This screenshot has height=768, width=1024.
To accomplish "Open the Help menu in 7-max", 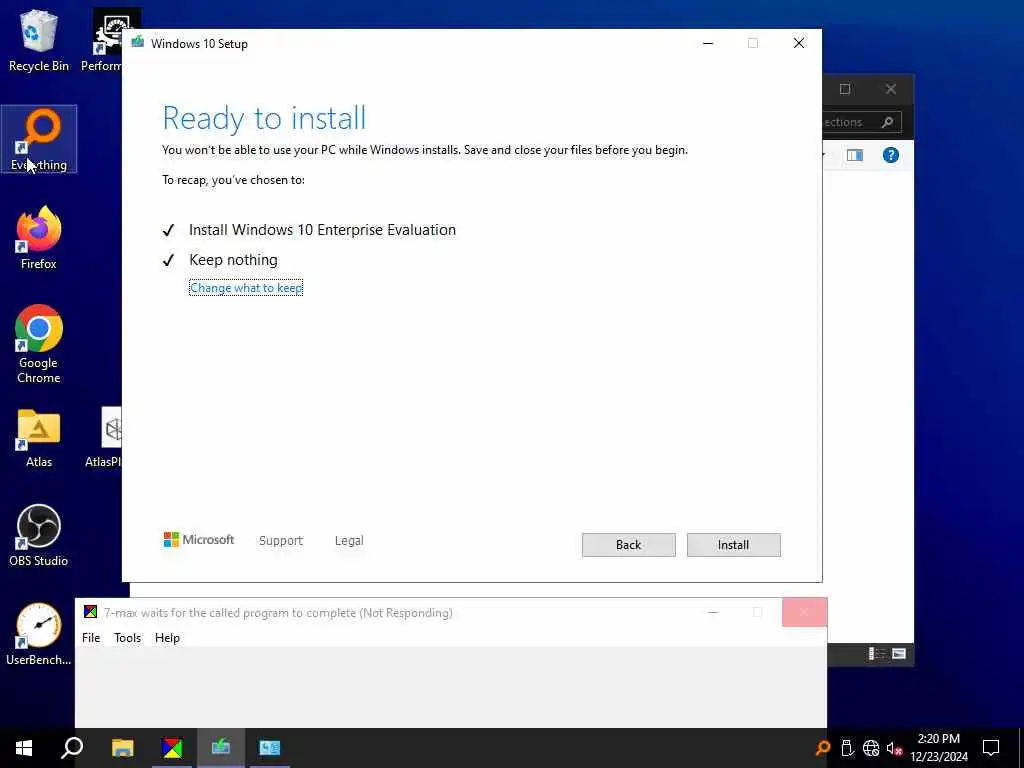I will [167, 638].
